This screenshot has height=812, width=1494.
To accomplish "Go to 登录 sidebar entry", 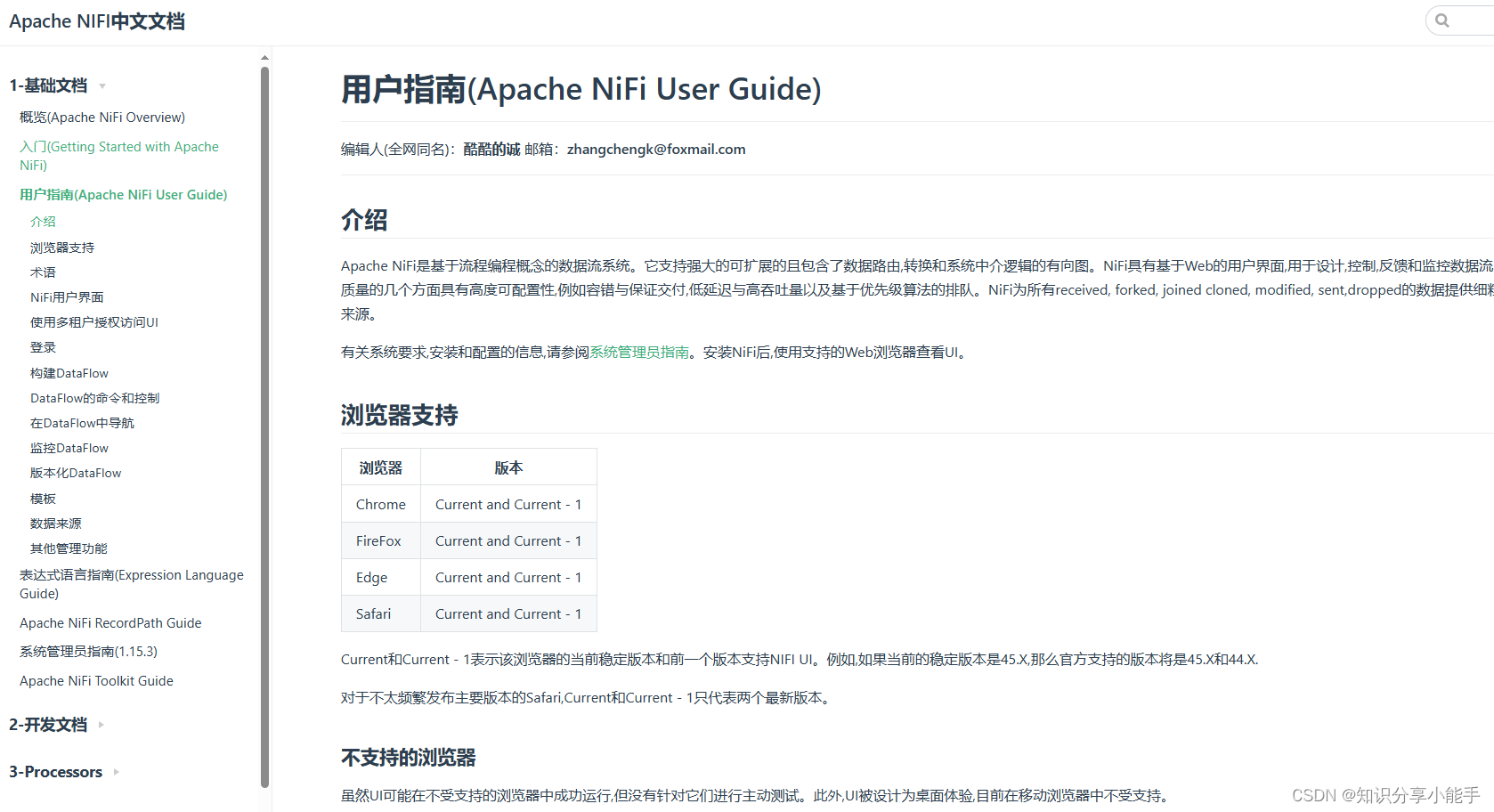I will point(43,347).
